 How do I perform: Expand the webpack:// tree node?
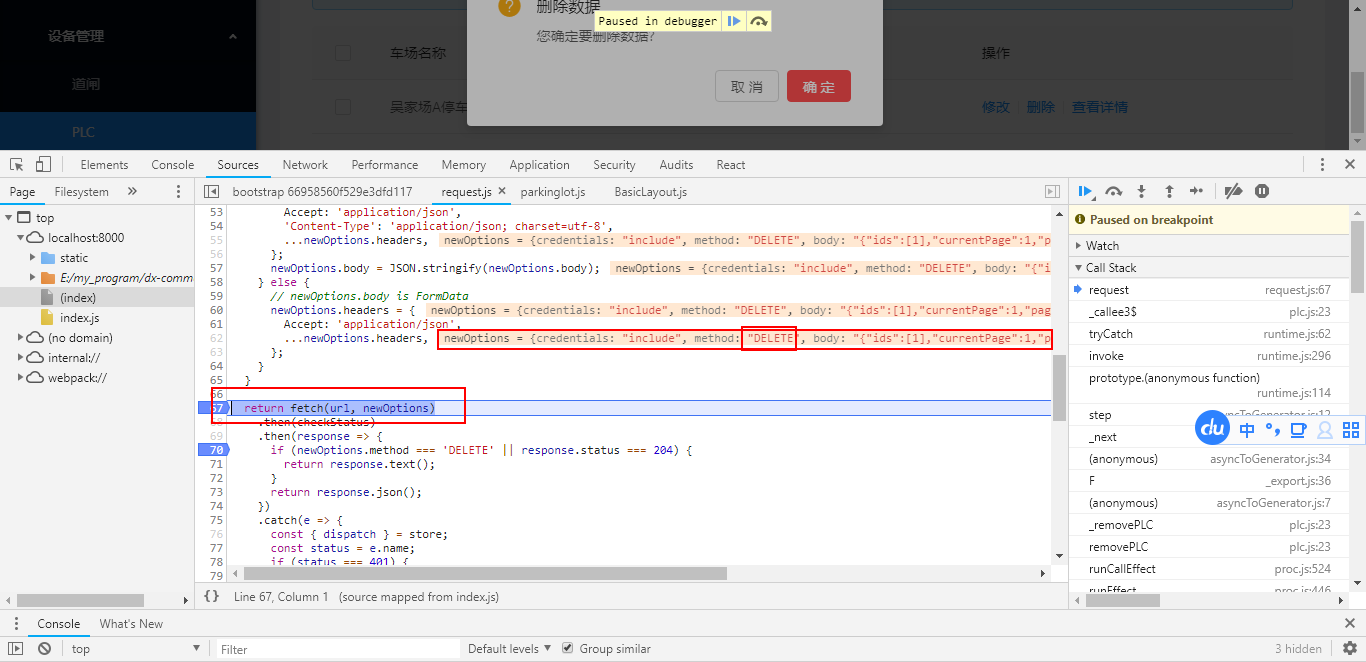(22, 377)
